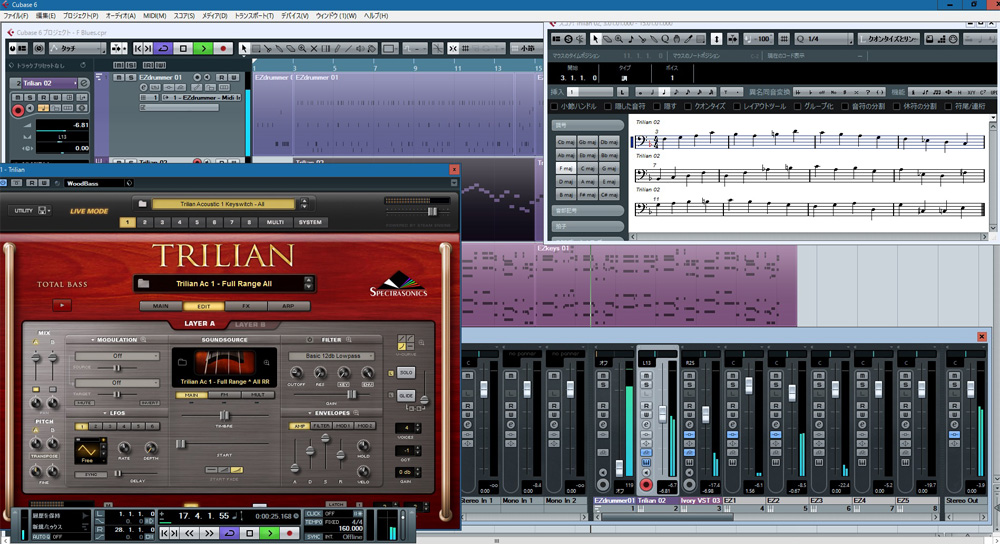This screenshot has height=544, width=1000.
Task: Click the SOLO button in Trilian
Action: click(x=406, y=372)
